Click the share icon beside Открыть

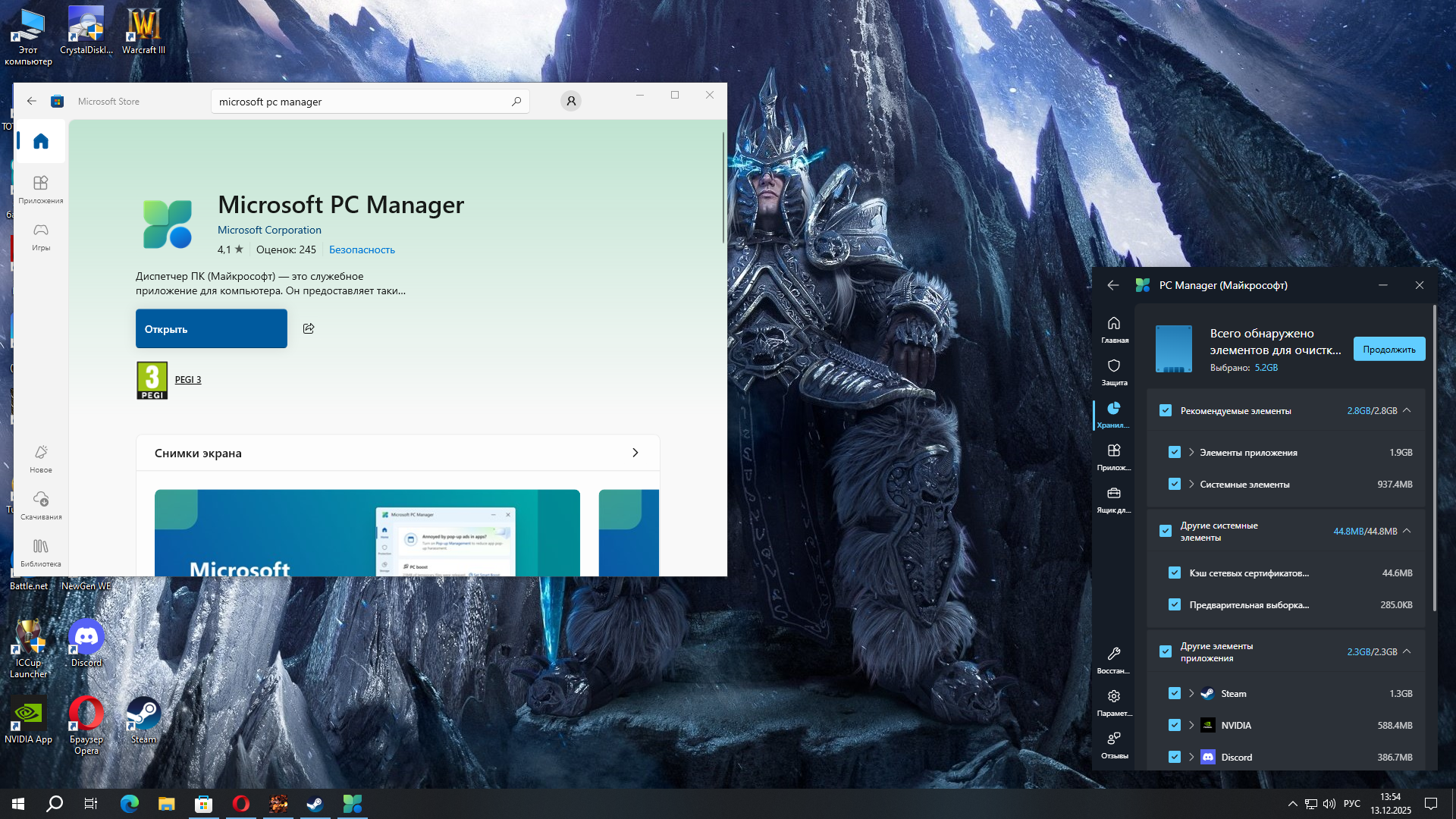tap(309, 328)
